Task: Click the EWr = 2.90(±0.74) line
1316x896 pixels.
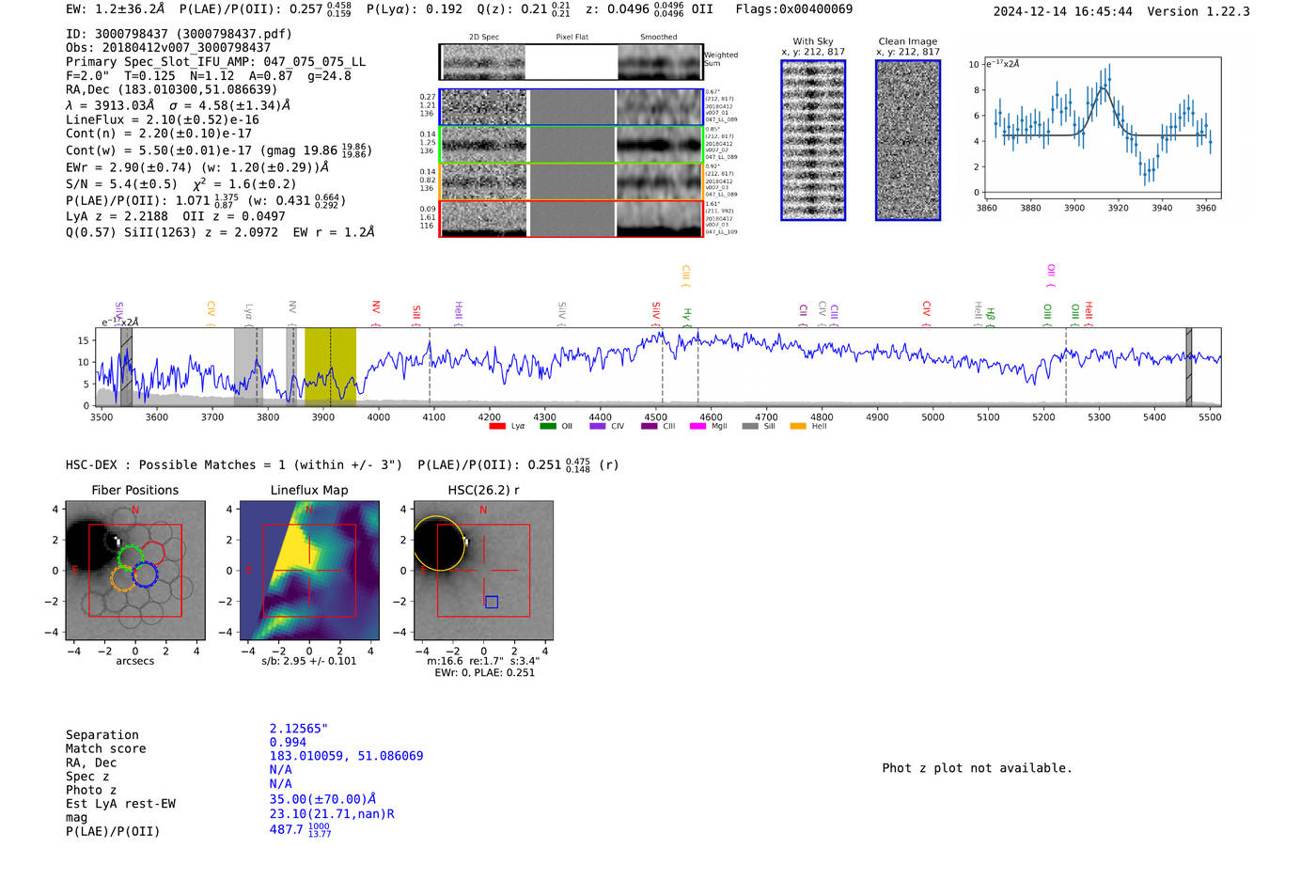Action: (197, 167)
